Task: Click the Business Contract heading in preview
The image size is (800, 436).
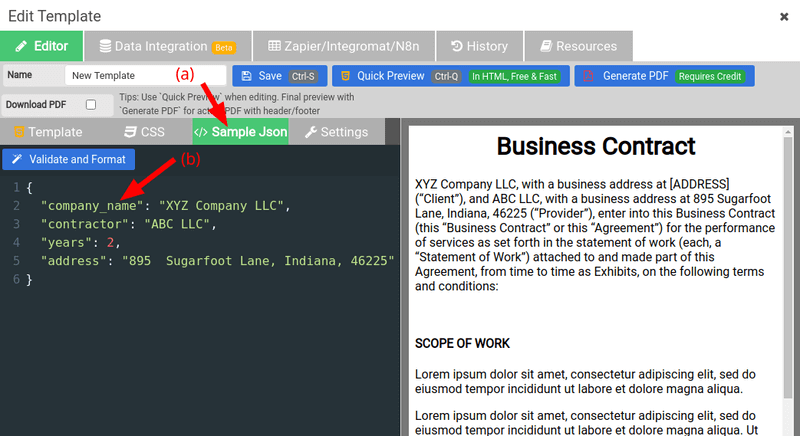Action: click(x=595, y=146)
